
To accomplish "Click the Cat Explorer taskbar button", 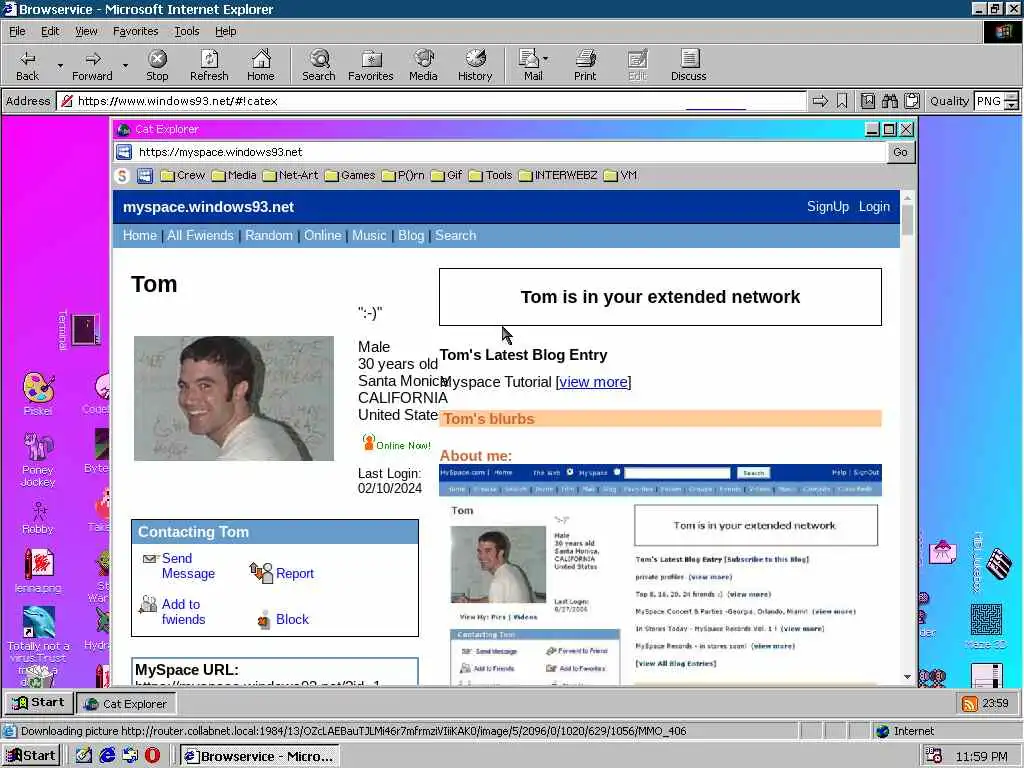I will click(125, 703).
